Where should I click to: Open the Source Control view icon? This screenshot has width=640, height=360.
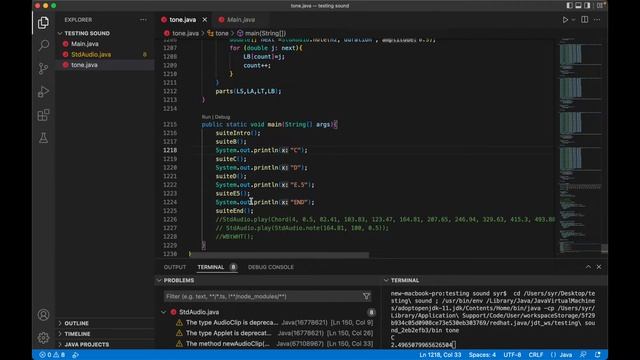[43, 68]
